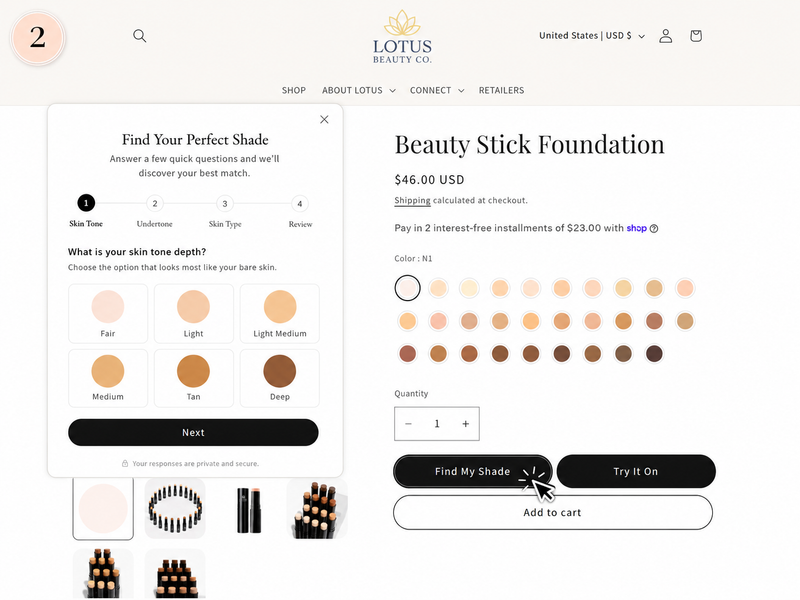The height and width of the screenshot is (600, 800).
Task: Select the Fair skin tone option
Action: tap(108, 313)
